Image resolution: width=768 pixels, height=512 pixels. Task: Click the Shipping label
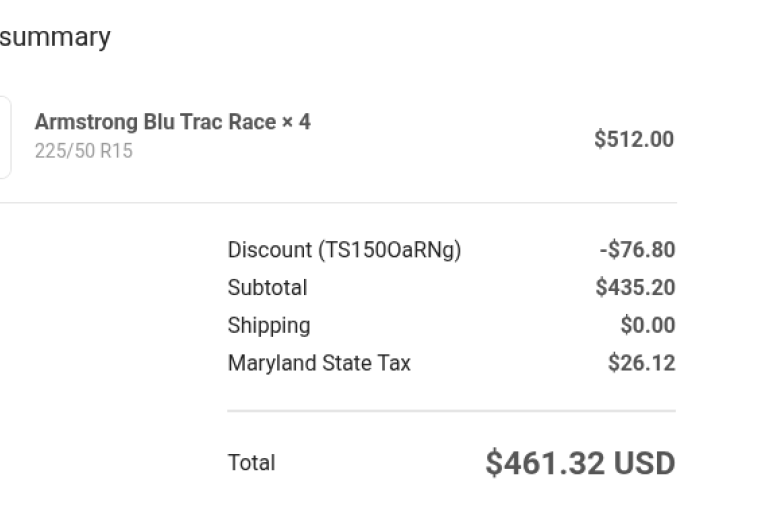click(269, 325)
